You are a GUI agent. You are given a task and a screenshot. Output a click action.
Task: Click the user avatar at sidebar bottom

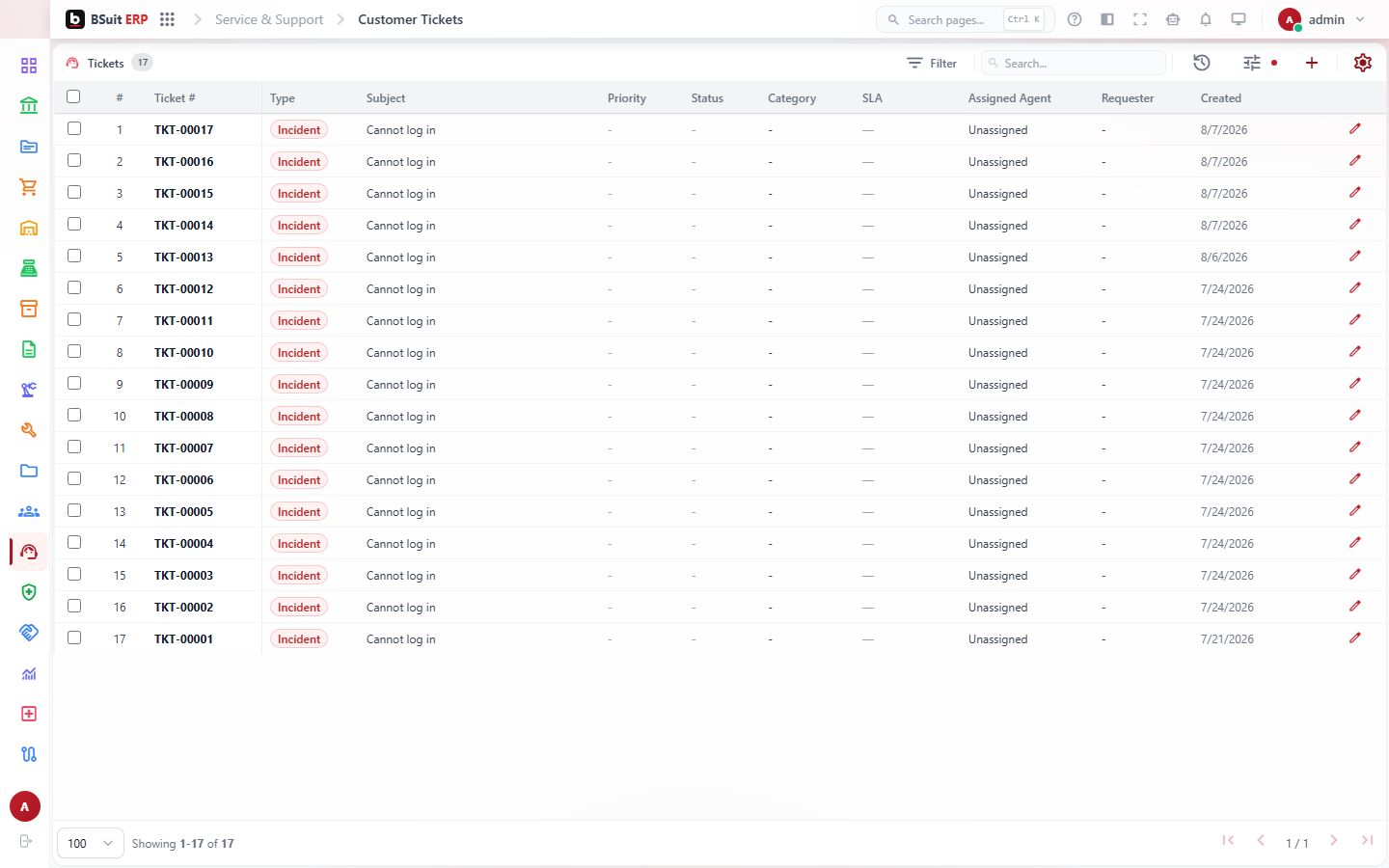[25, 806]
